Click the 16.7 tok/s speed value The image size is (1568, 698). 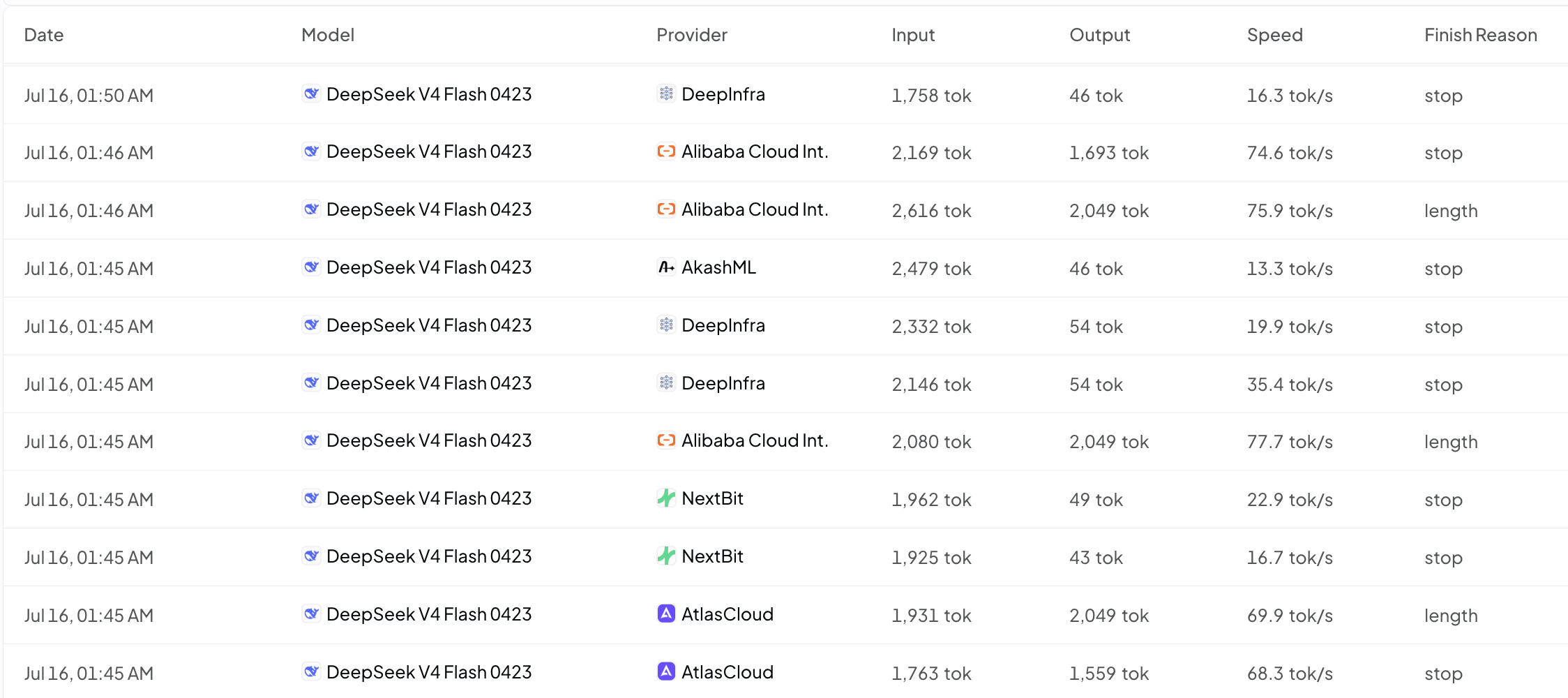pos(1290,558)
